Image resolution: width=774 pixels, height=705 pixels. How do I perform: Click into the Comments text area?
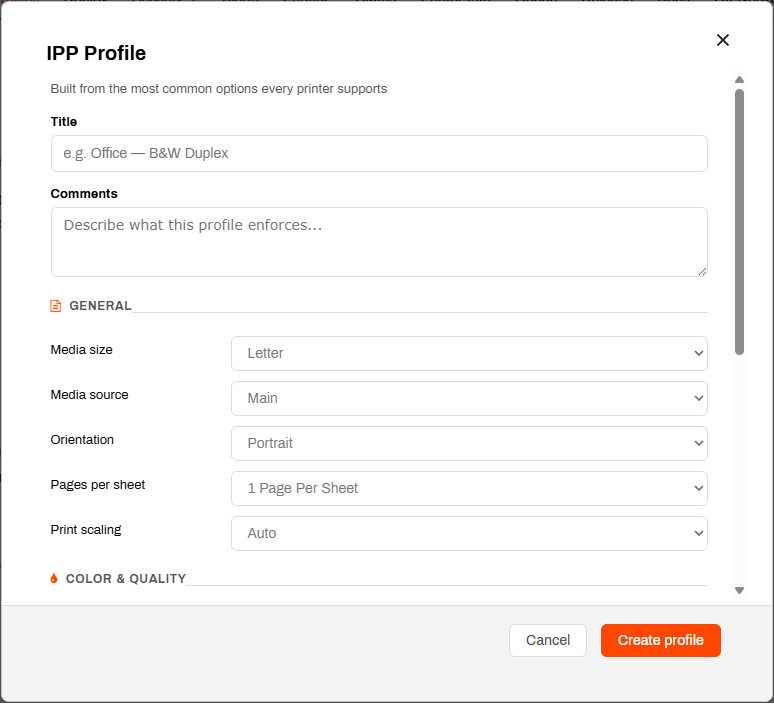[x=379, y=242]
